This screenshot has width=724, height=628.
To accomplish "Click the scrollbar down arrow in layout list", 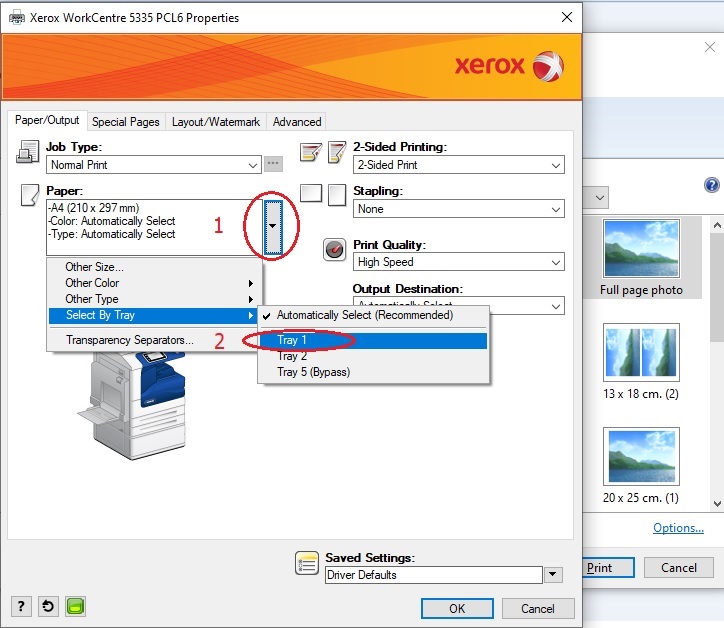I will point(717,503).
